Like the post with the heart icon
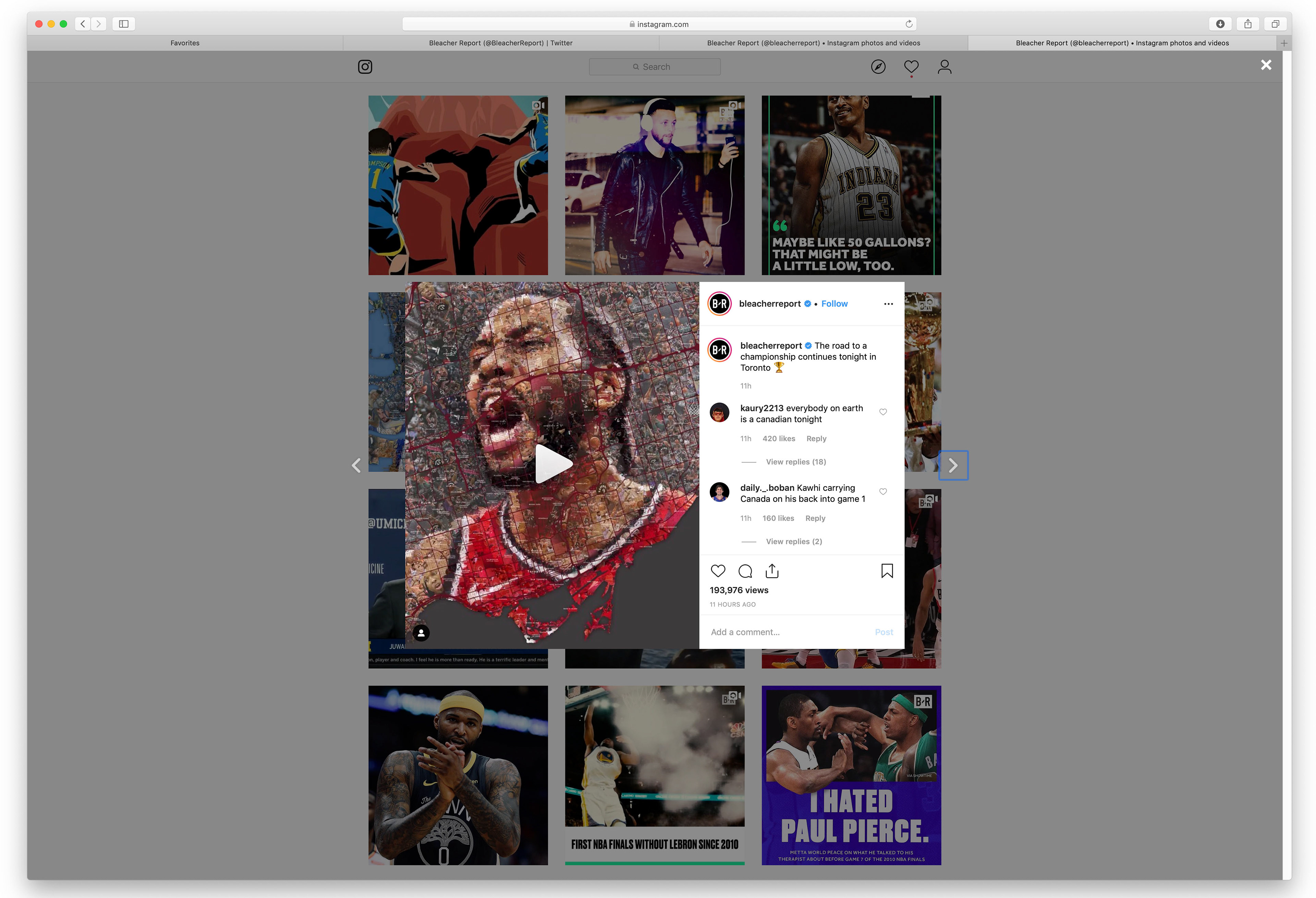Viewport: 1316px width, 898px height. [x=718, y=571]
